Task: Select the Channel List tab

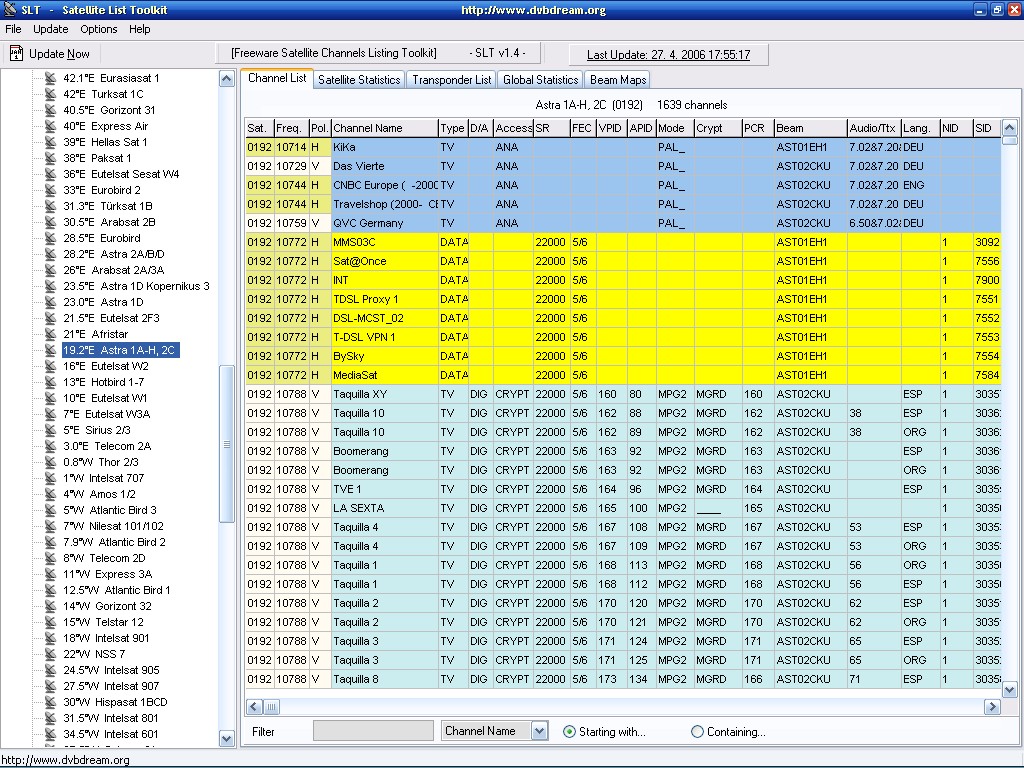Action: click(277, 78)
